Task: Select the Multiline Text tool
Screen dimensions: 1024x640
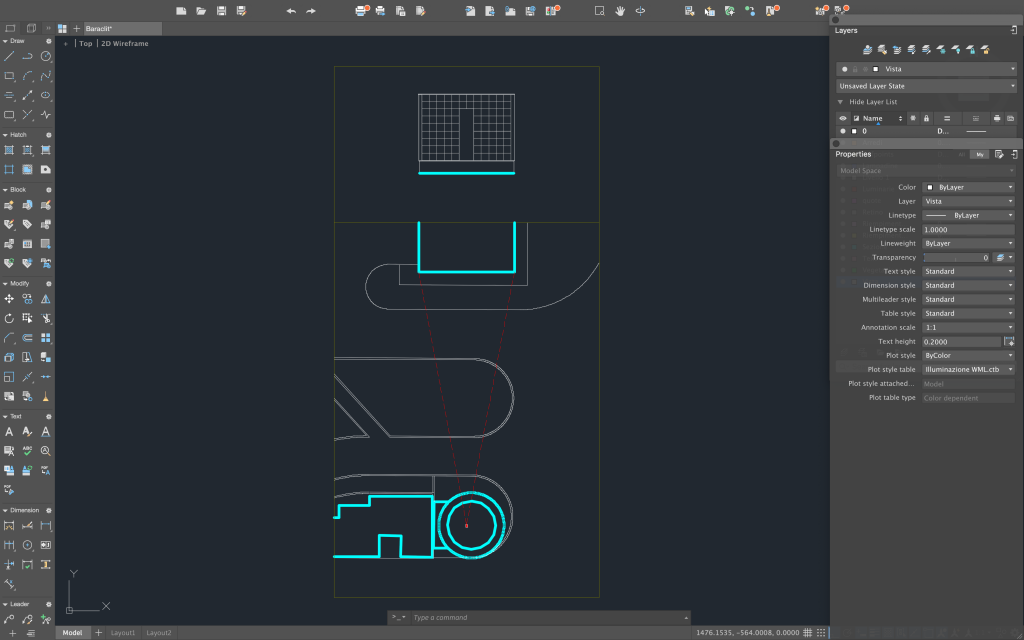Action: point(9,432)
